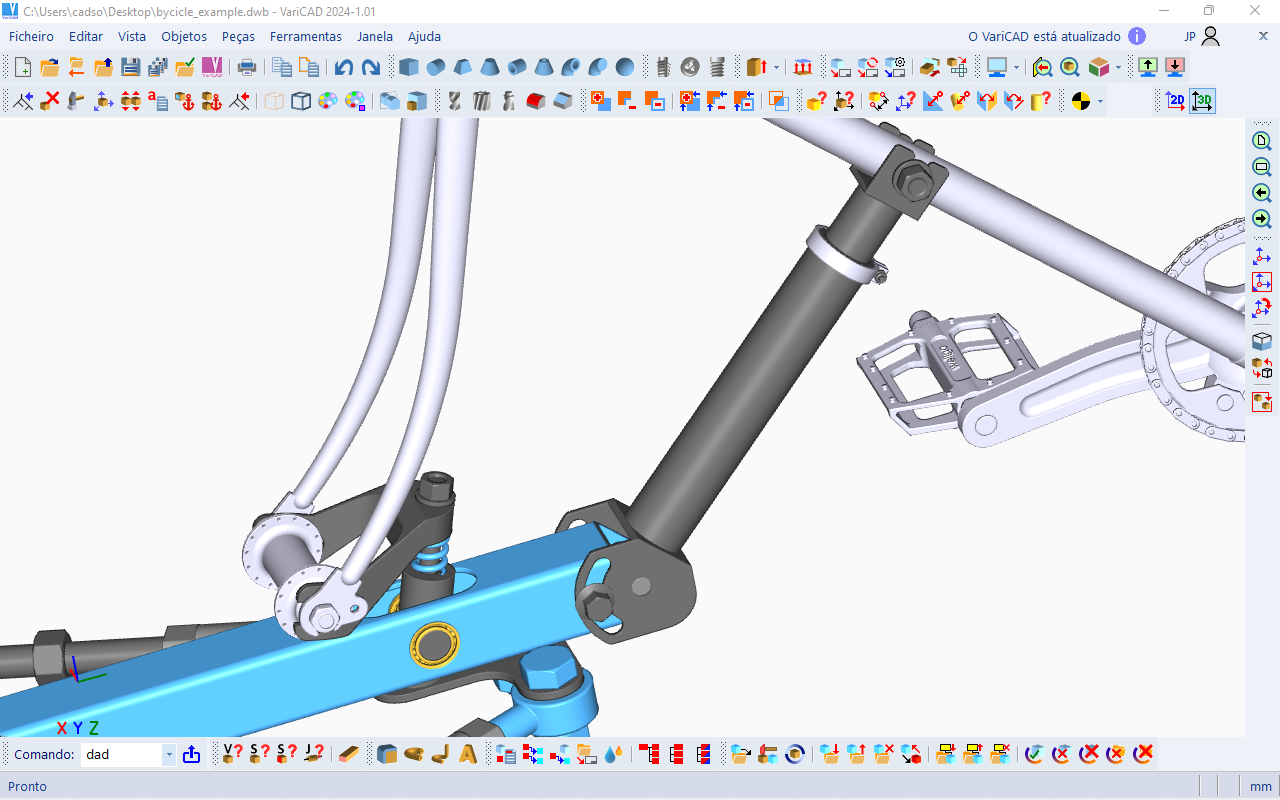Insert a sphere solid from toolbar
Image resolution: width=1280 pixels, height=800 pixels.
coord(625,67)
